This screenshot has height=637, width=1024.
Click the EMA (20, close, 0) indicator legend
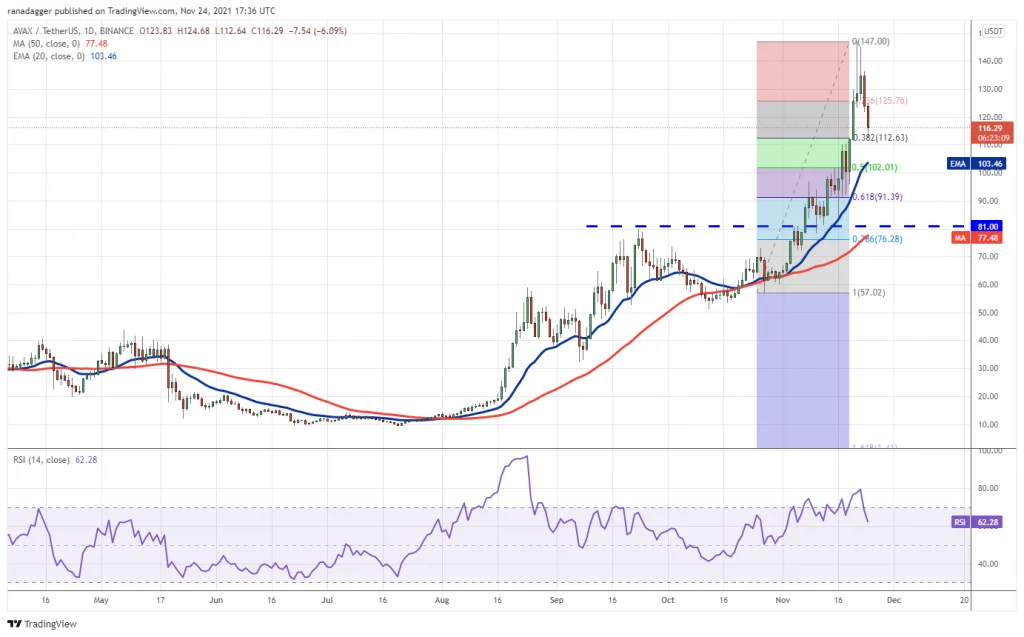click(x=51, y=57)
